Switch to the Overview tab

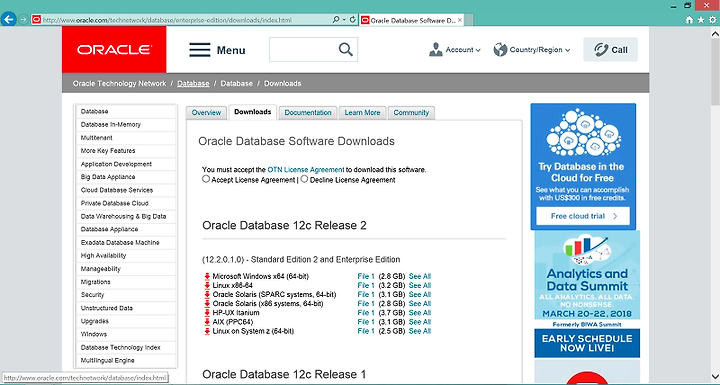click(x=206, y=113)
